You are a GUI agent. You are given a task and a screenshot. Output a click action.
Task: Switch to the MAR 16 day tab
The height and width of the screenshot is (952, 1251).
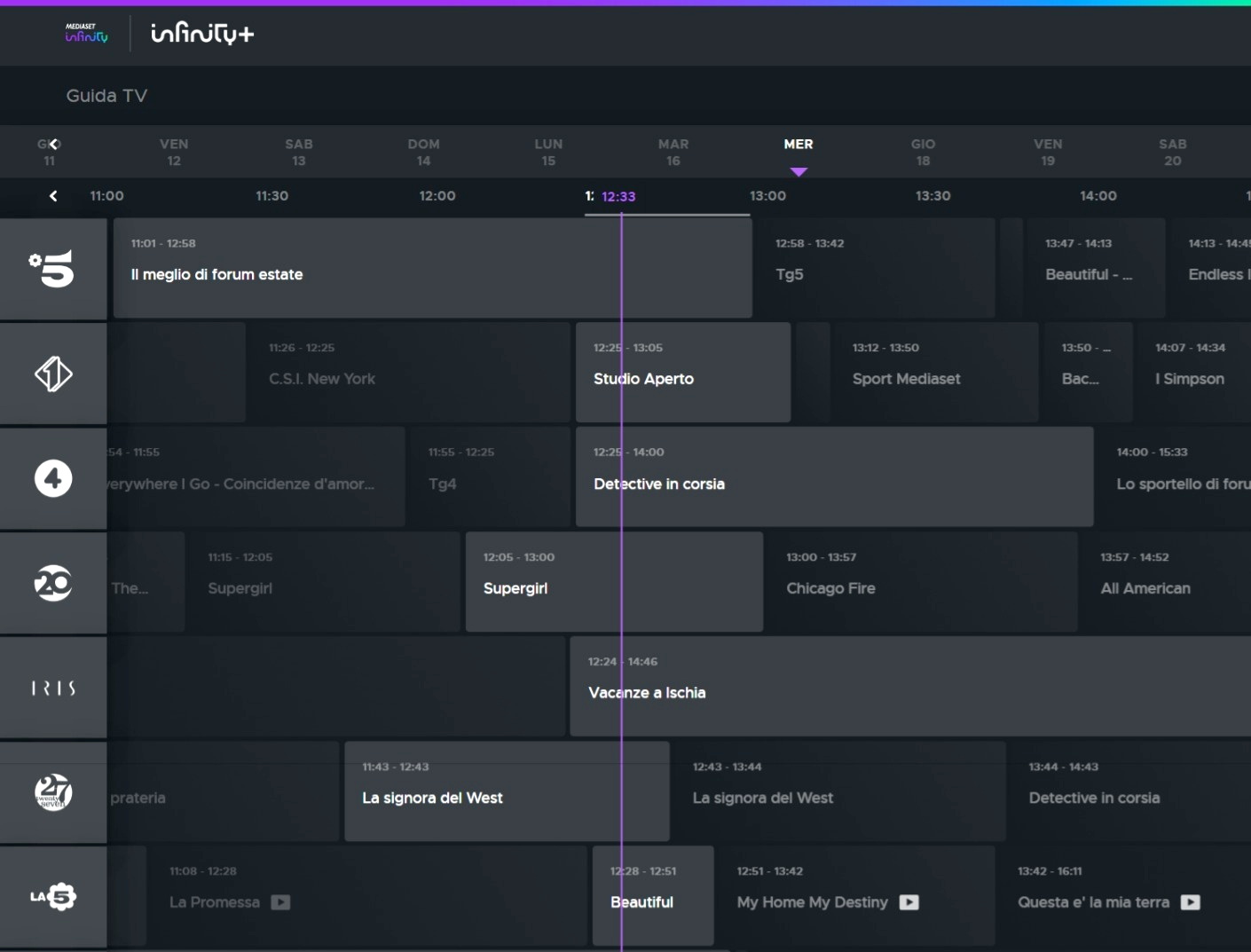click(673, 152)
